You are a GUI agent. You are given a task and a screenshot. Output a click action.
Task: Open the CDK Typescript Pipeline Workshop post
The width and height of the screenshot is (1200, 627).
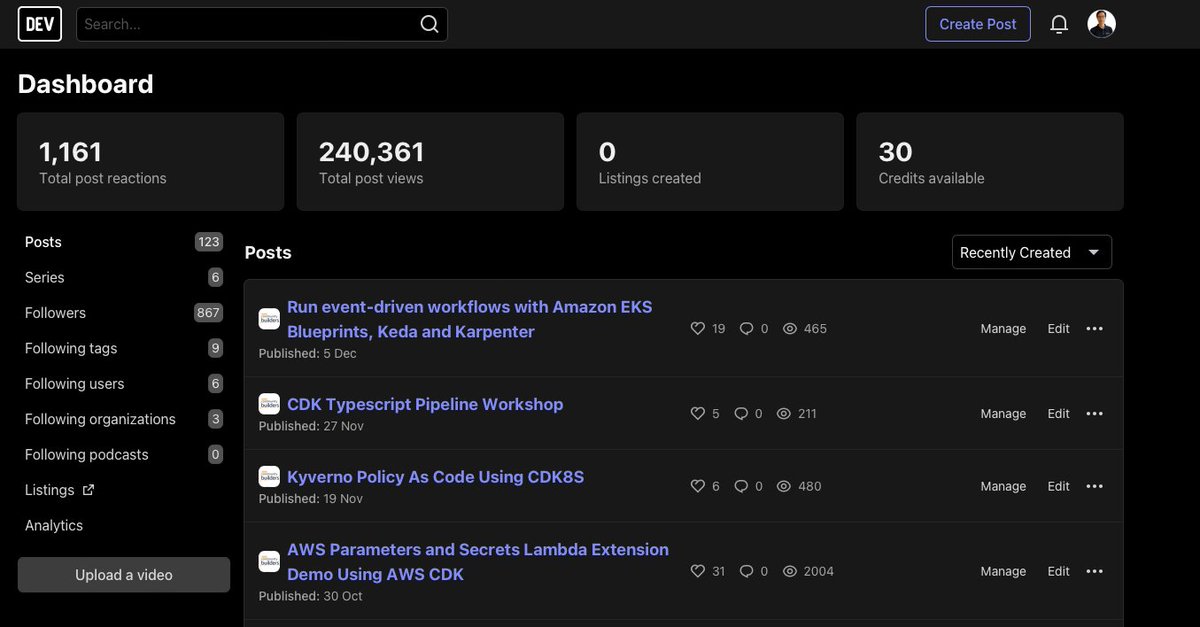click(x=425, y=404)
